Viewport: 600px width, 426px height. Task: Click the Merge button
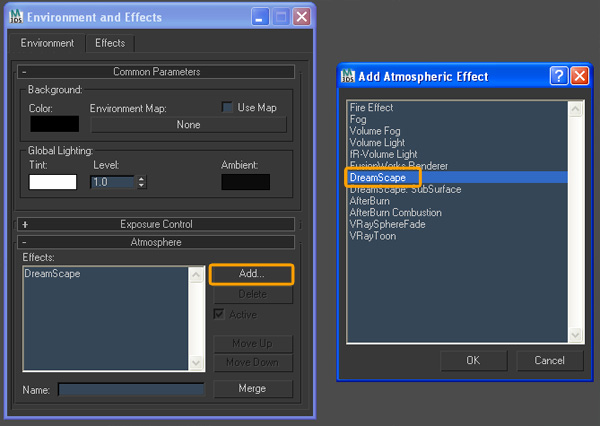click(253, 388)
